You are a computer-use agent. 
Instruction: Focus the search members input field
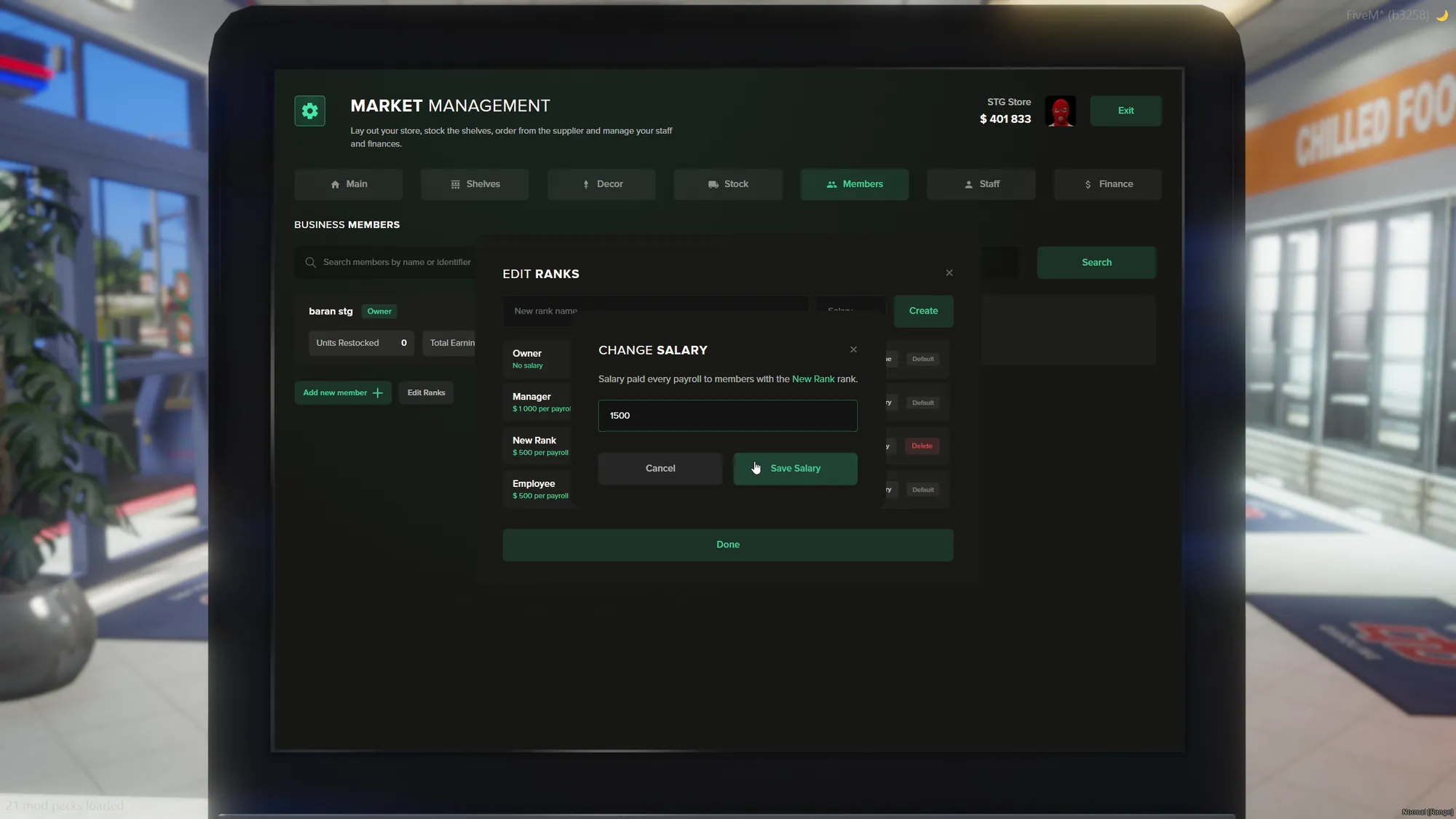click(386, 262)
